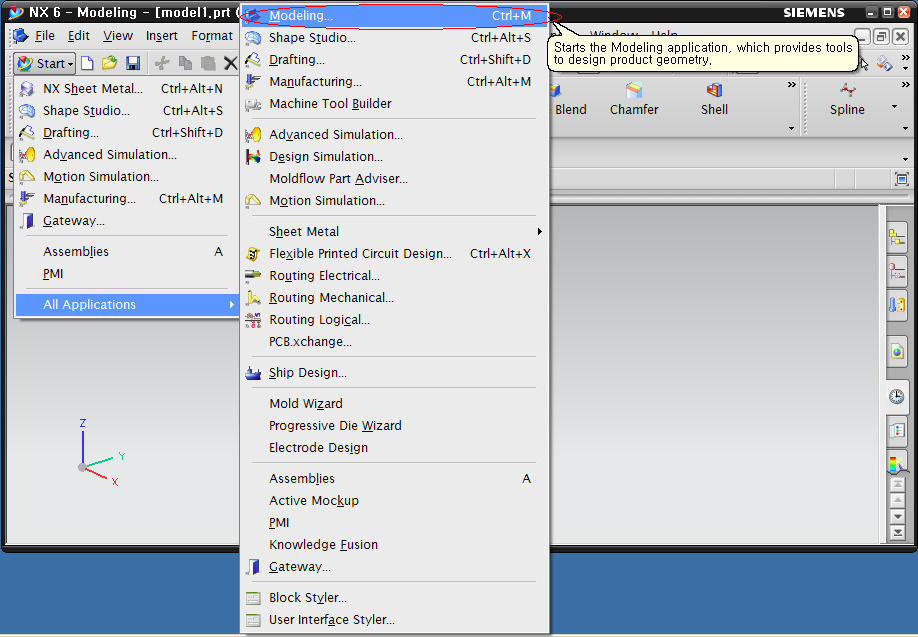Screen dimensions: 918x637
Task: Click sidebar scroll-to-bottom arrow button
Action: pyautogui.click(x=897, y=532)
